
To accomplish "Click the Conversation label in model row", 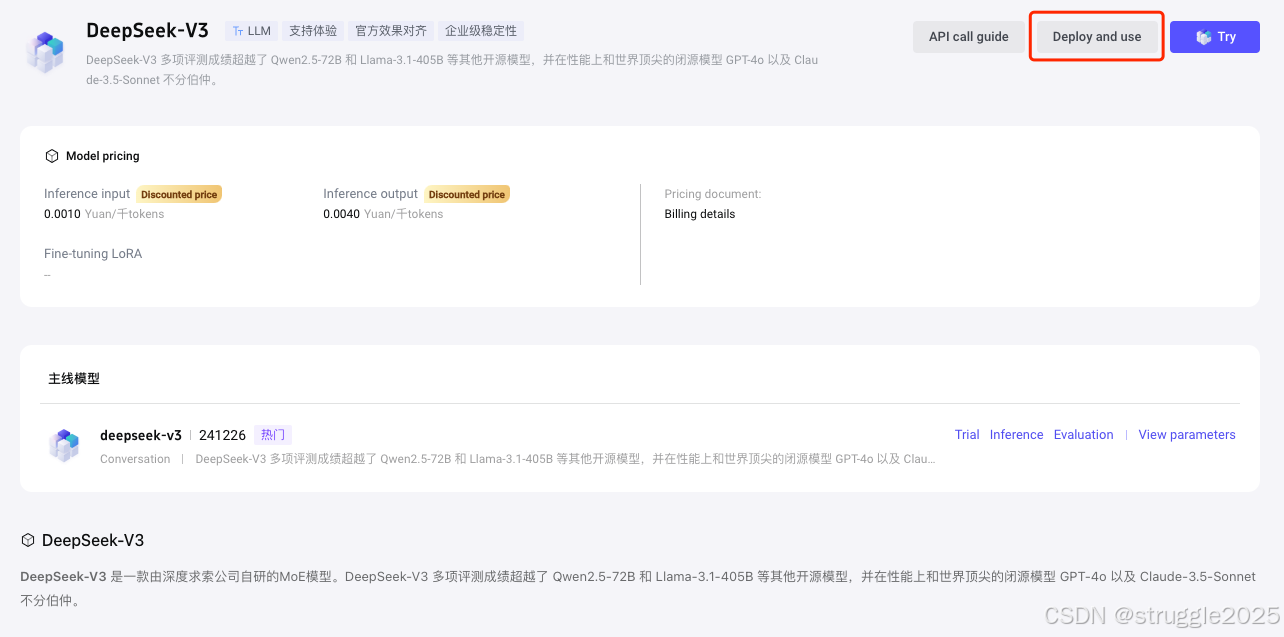I will [x=135, y=459].
